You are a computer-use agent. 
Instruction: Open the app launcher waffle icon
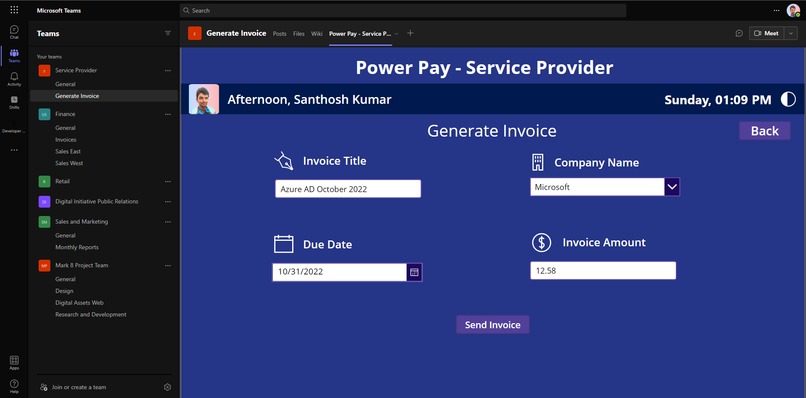(14, 10)
